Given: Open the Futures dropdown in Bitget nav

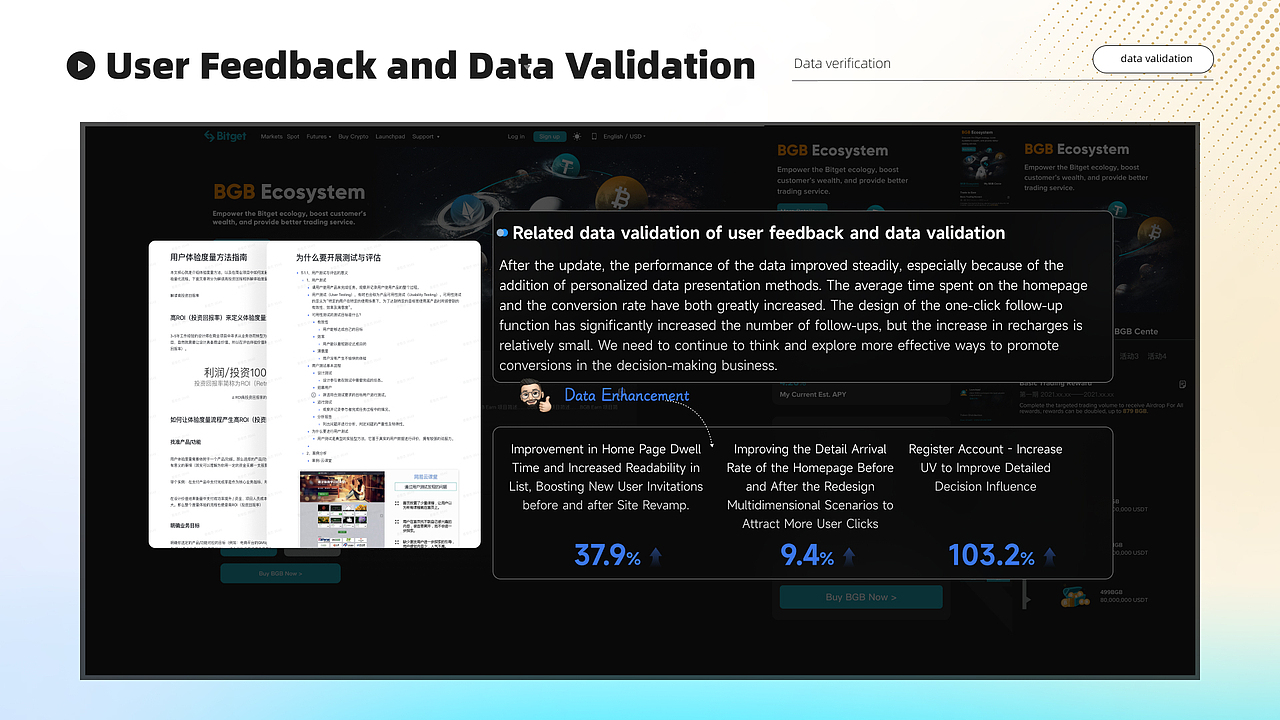Looking at the screenshot, I should click(318, 136).
